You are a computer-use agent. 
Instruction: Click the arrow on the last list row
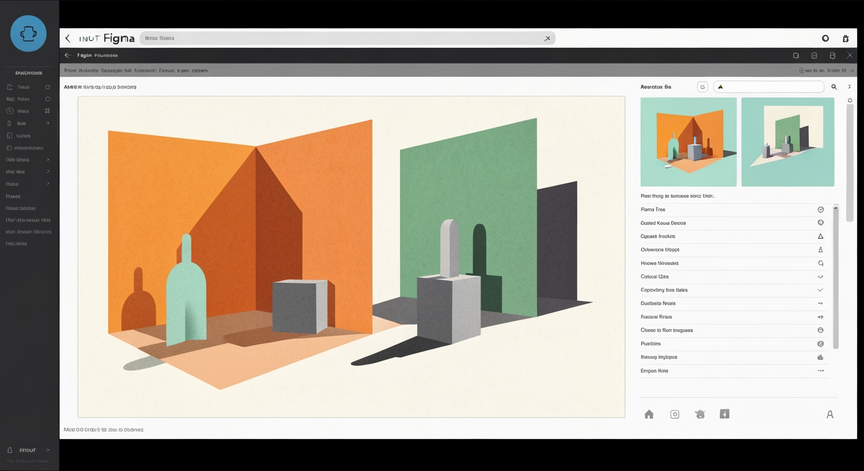click(x=820, y=371)
